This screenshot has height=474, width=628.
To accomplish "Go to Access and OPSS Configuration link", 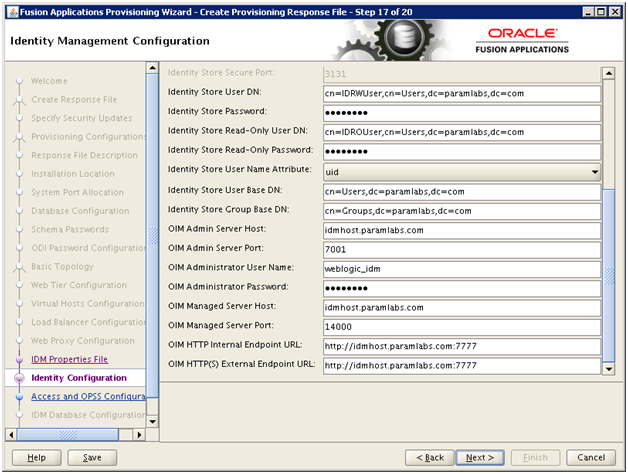I will point(88,396).
